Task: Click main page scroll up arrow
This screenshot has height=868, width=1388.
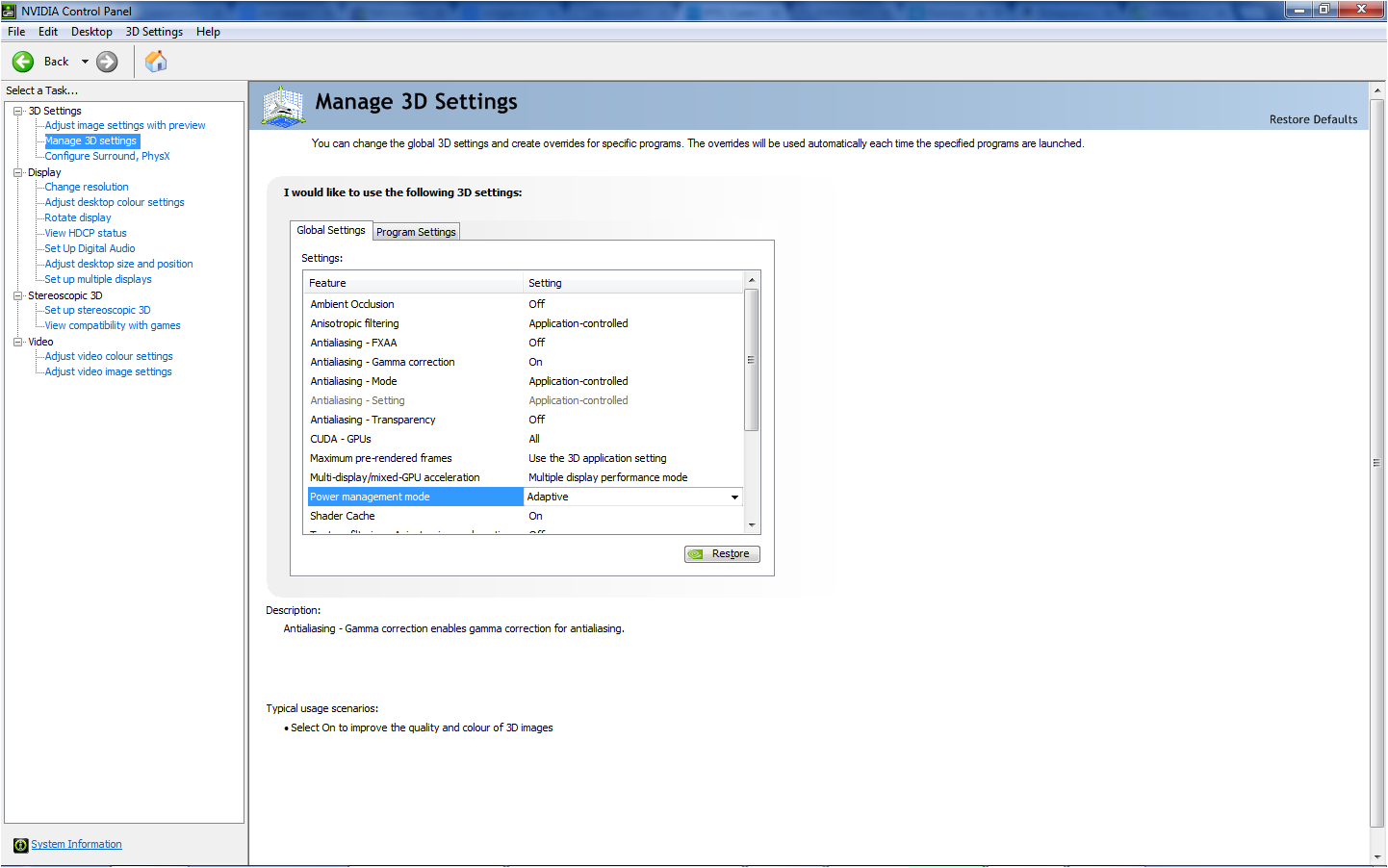Action: [1377, 90]
